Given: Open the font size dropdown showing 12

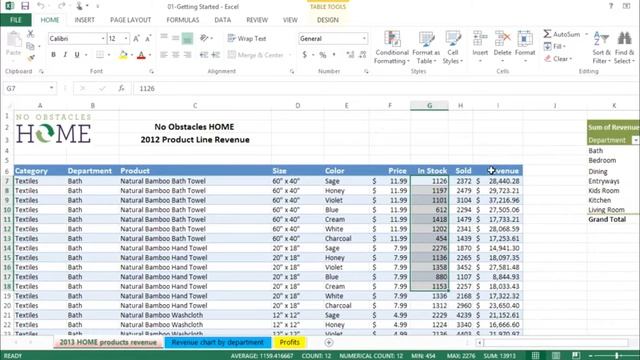Looking at the screenshot, I should [x=126, y=39].
